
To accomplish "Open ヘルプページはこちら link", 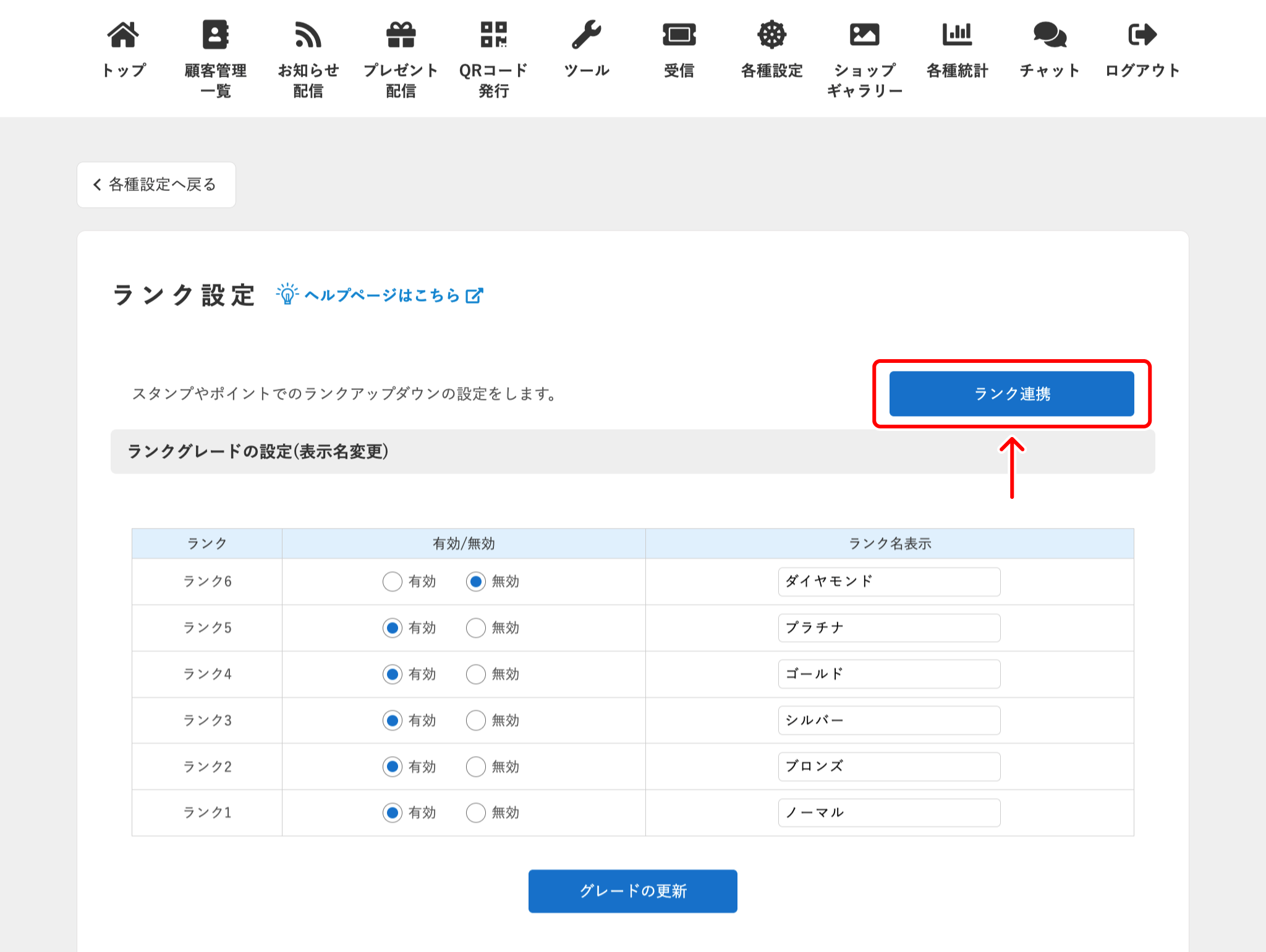I will click(x=383, y=295).
